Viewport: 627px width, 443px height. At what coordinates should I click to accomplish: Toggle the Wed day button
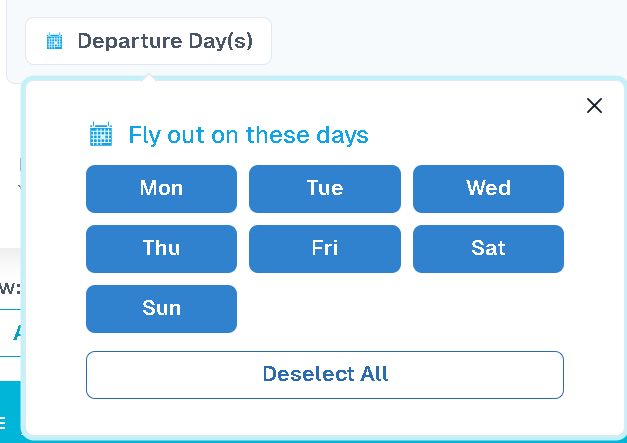[x=488, y=189]
